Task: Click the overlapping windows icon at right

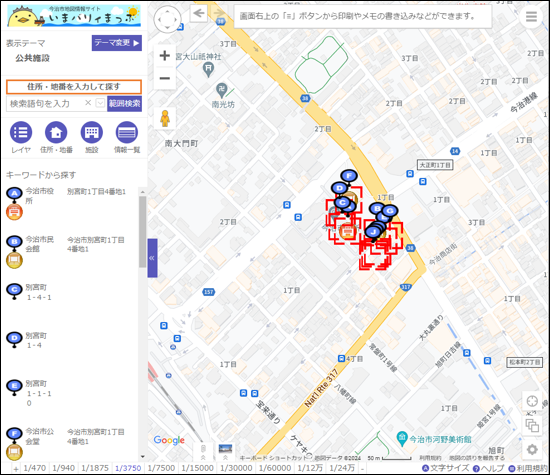Action: [x=532, y=426]
